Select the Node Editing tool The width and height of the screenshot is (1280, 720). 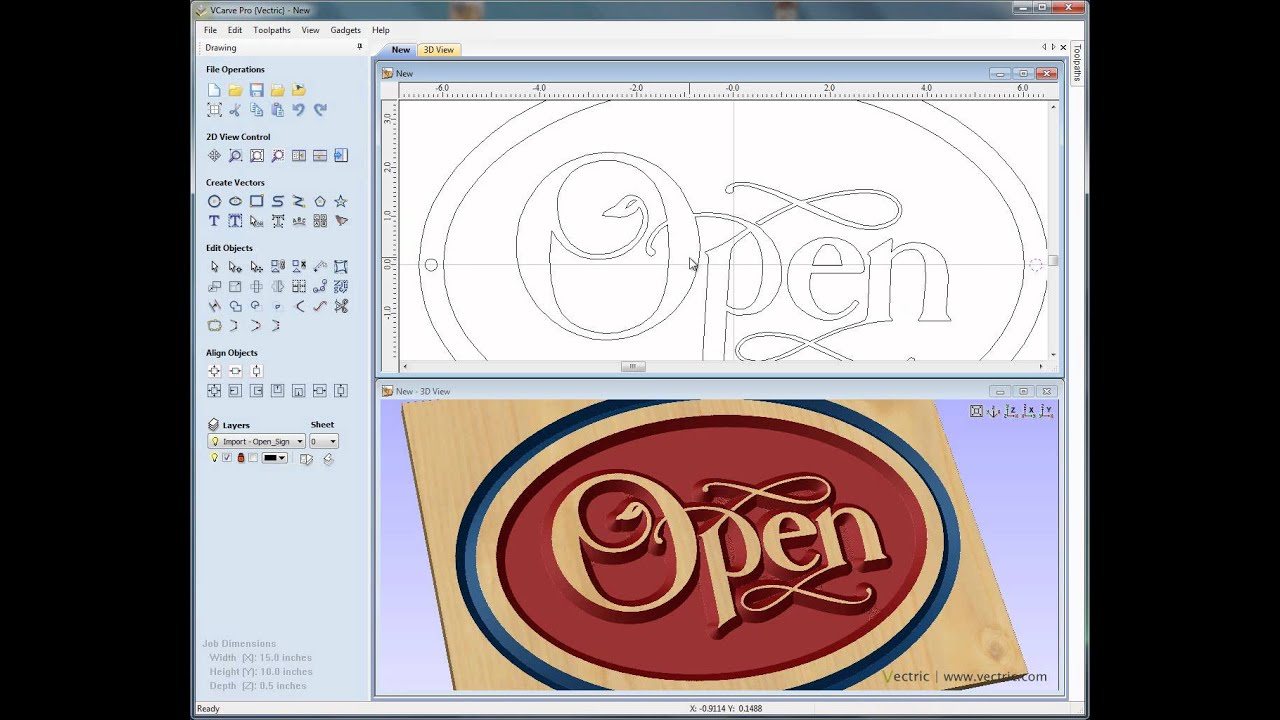235,267
